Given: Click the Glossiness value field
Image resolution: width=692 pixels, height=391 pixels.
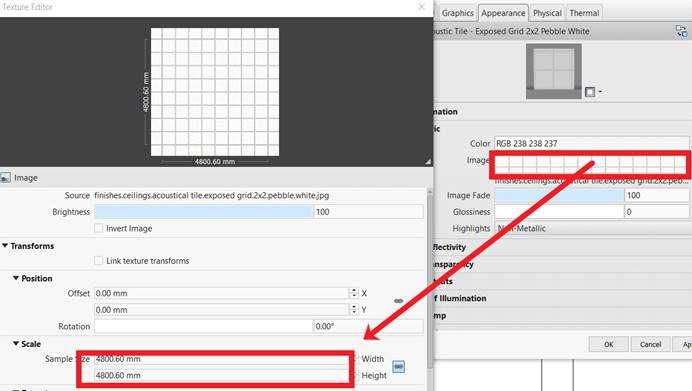Looking at the screenshot, I should pyautogui.click(x=657, y=212).
